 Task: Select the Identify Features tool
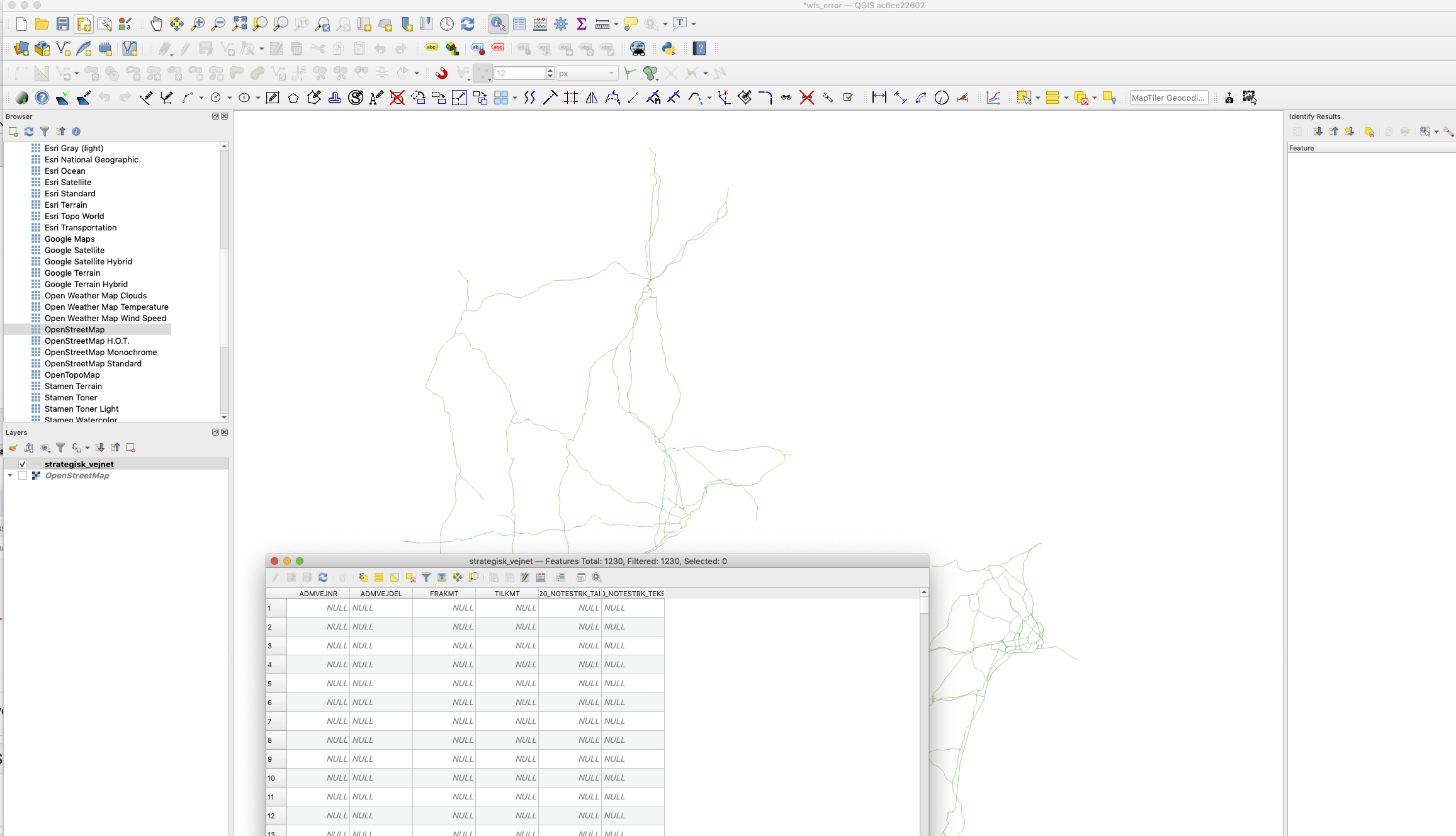click(497, 24)
